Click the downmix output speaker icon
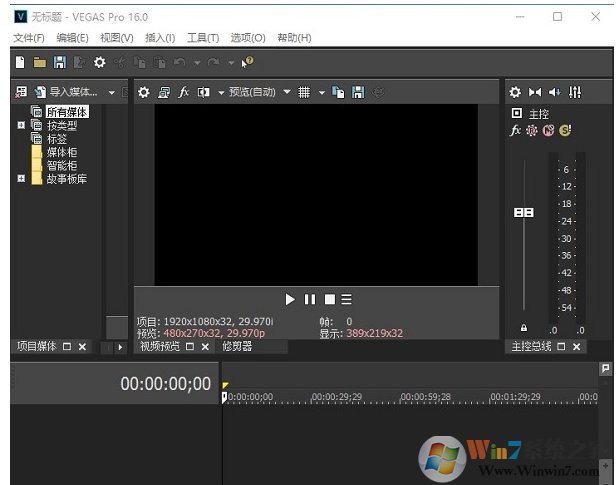 [x=555, y=92]
